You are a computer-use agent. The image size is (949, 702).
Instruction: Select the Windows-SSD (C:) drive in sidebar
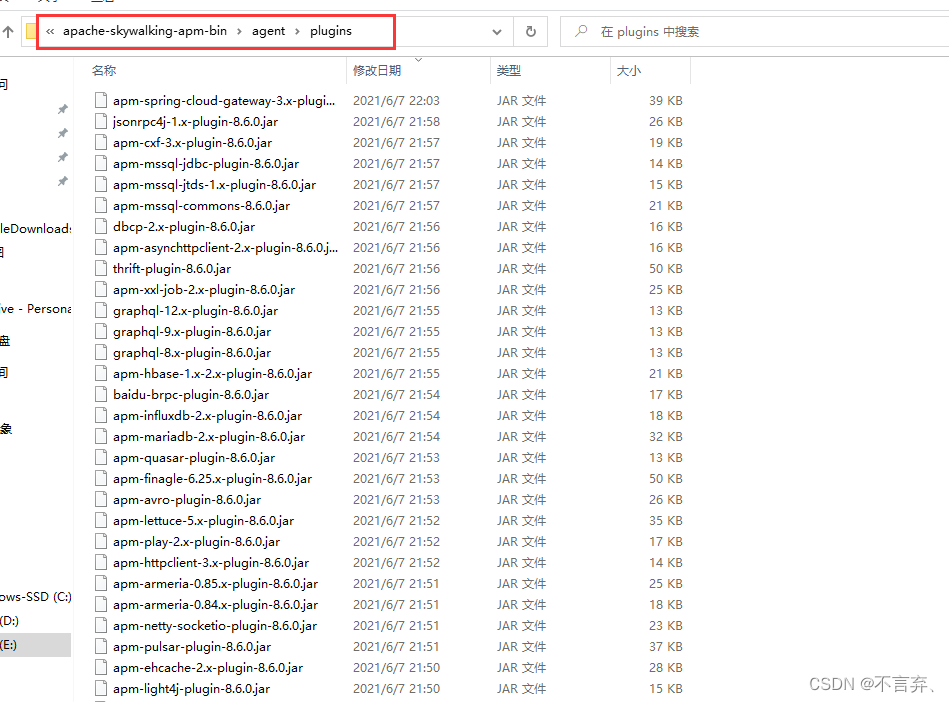click(35, 597)
